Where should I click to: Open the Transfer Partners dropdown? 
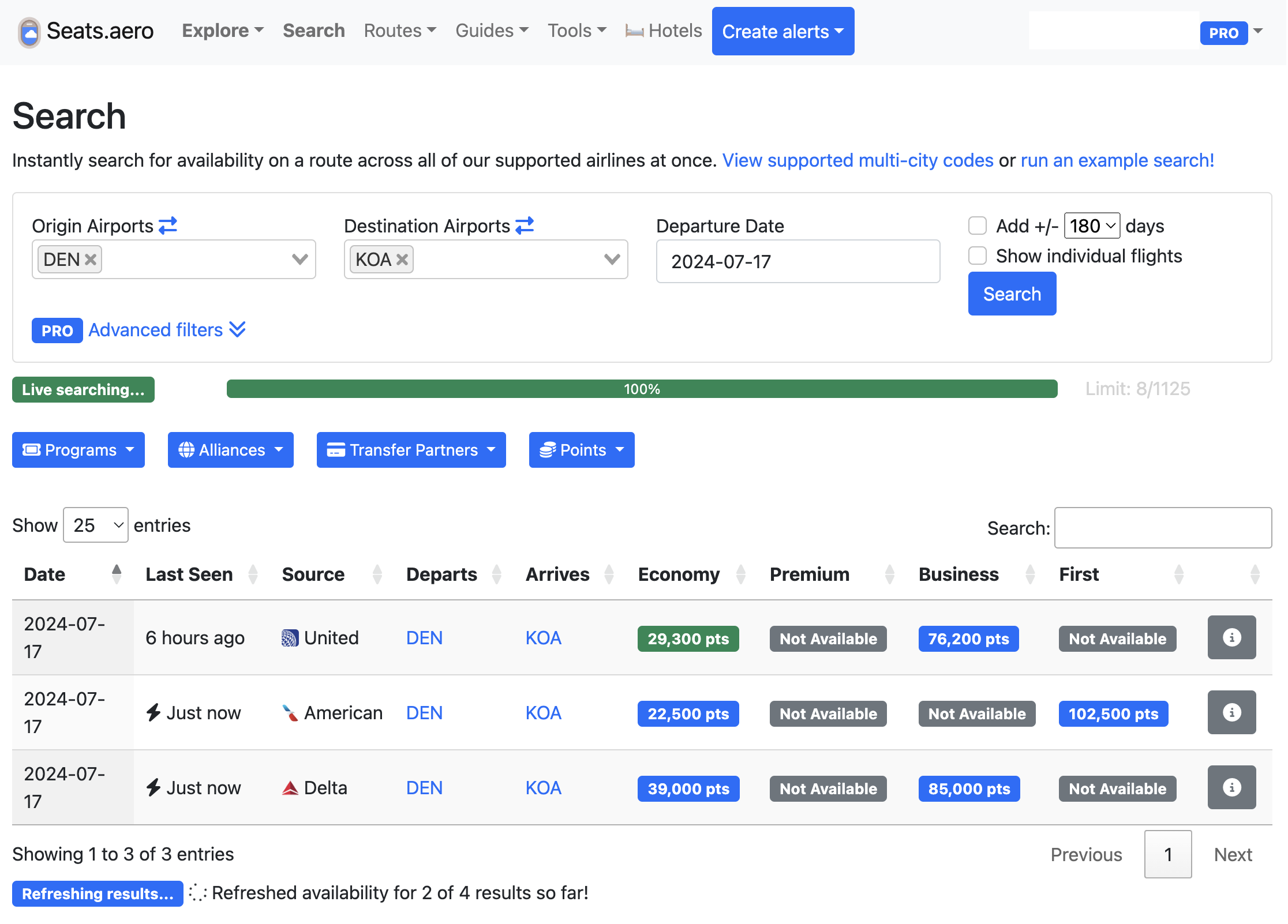point(411,450)
